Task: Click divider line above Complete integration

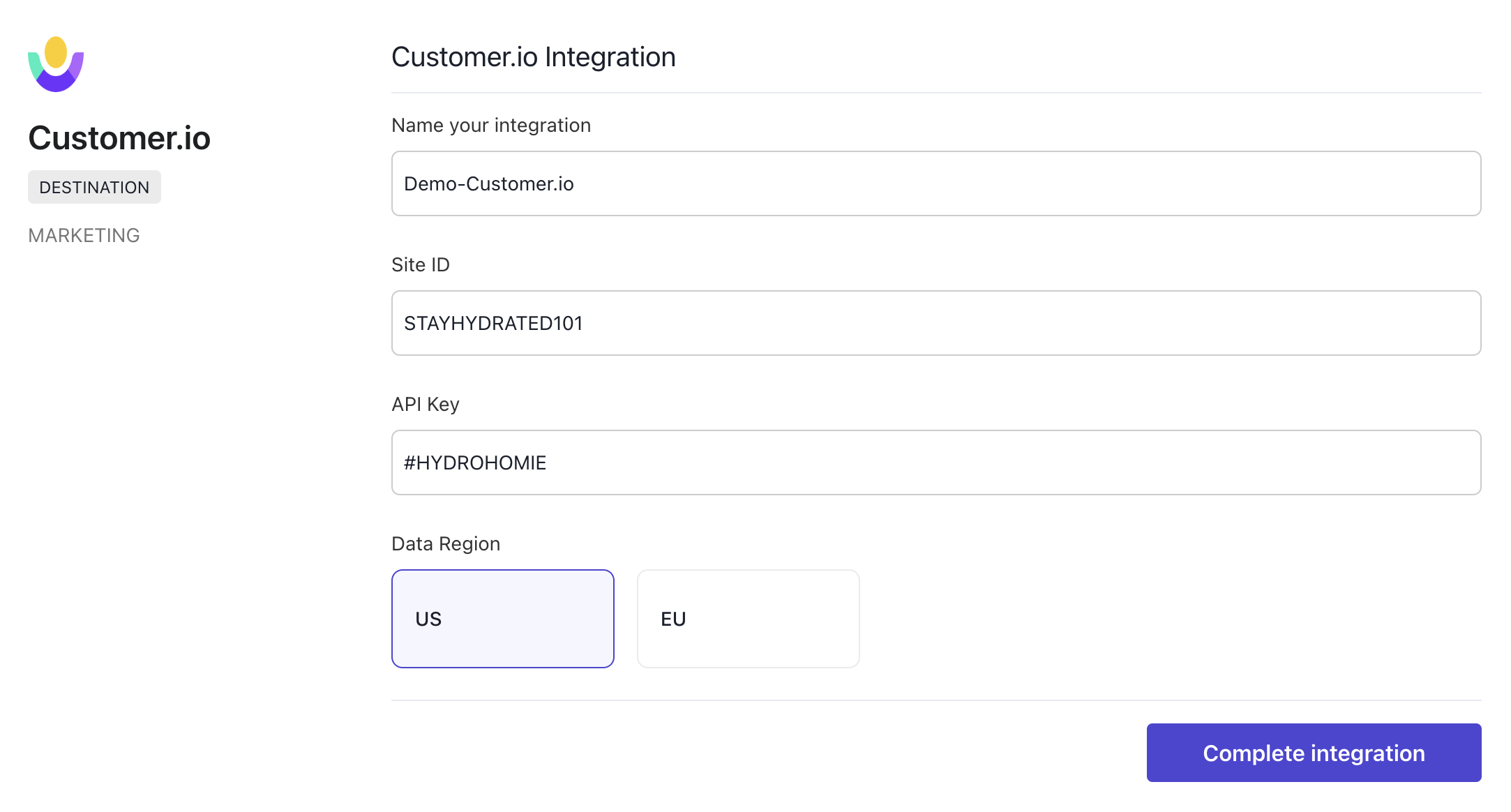Action: point(935,700)
